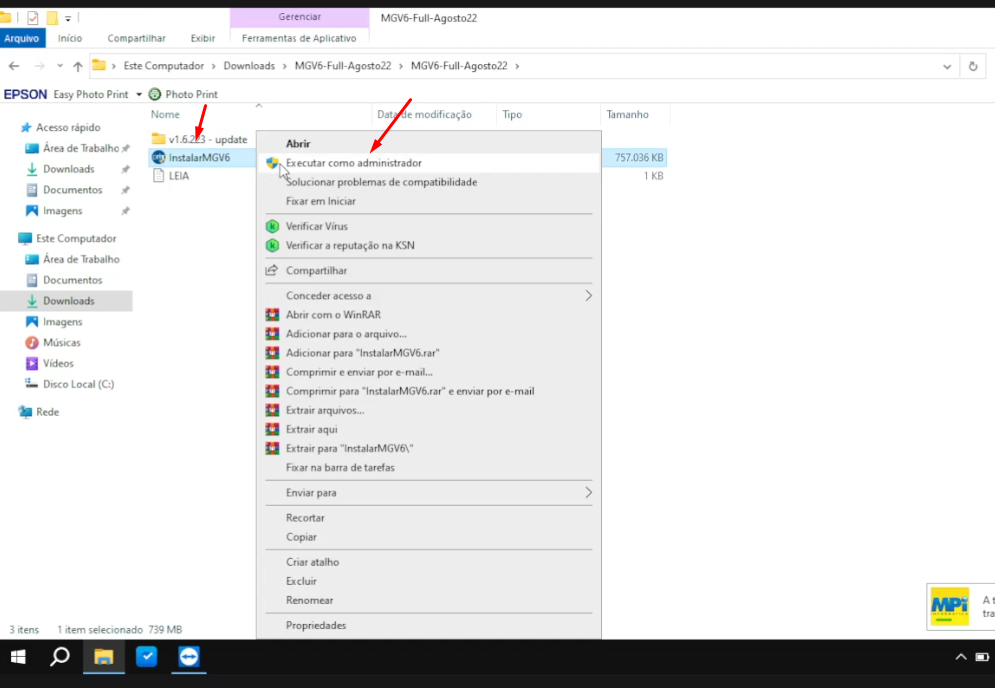Viewport: 995px width, 688px height.
Task: Click the Windows Start button
Action: click(x=18, y=657)
